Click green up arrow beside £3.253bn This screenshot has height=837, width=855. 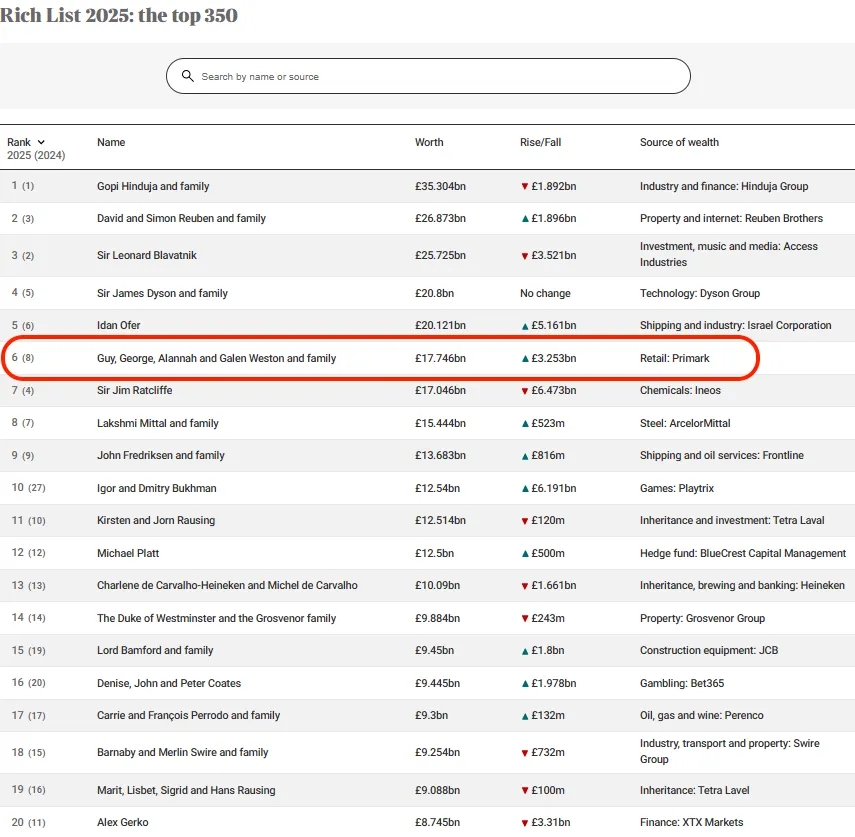(524, 359)
